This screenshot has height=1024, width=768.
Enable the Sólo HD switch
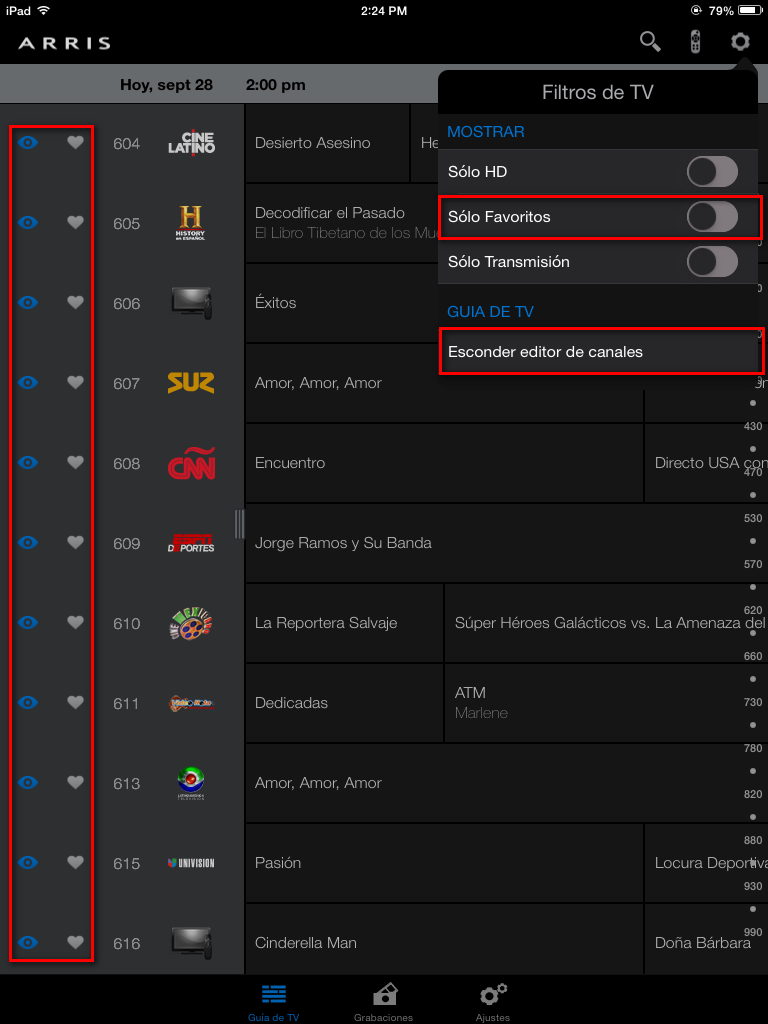(x=712, y=172)
